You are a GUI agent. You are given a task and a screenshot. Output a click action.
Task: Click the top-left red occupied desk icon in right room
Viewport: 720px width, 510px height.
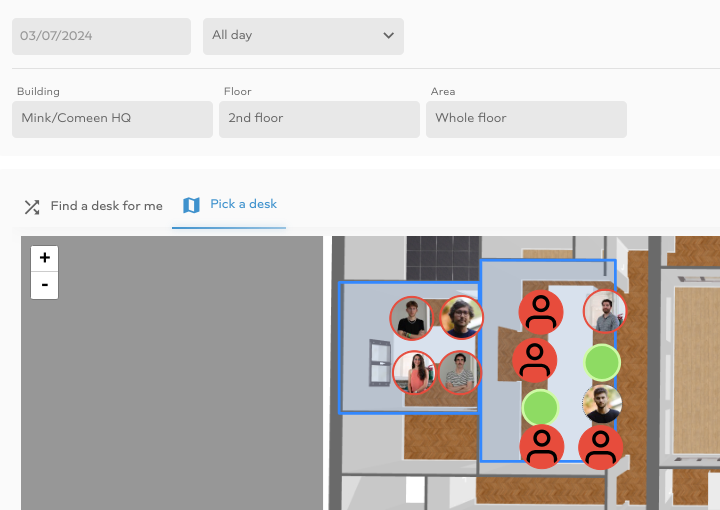[x=541, y=312]
